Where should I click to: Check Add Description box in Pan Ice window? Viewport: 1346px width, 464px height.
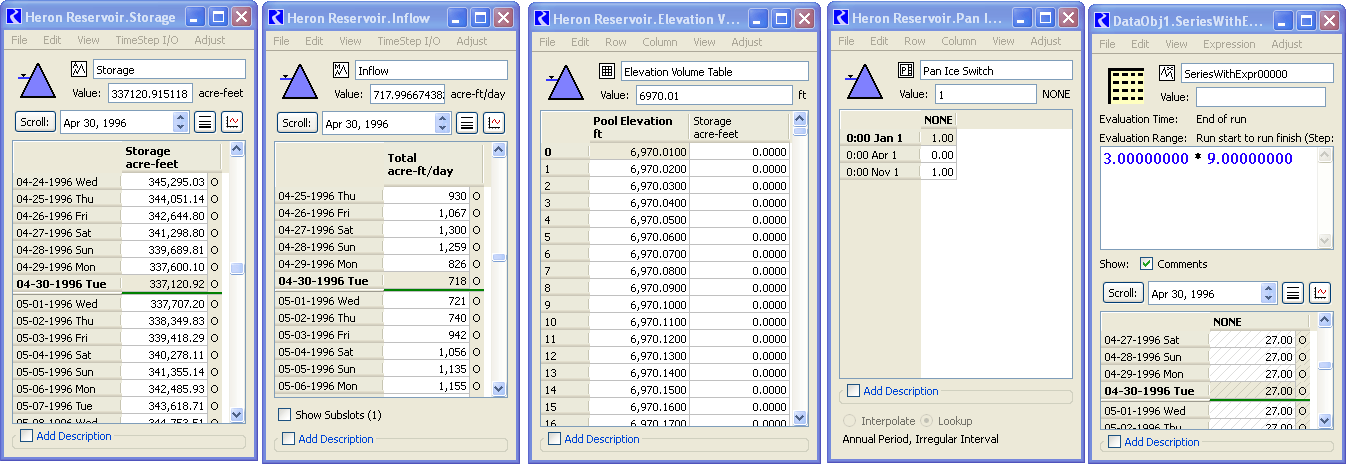click(x=853, y=391)
